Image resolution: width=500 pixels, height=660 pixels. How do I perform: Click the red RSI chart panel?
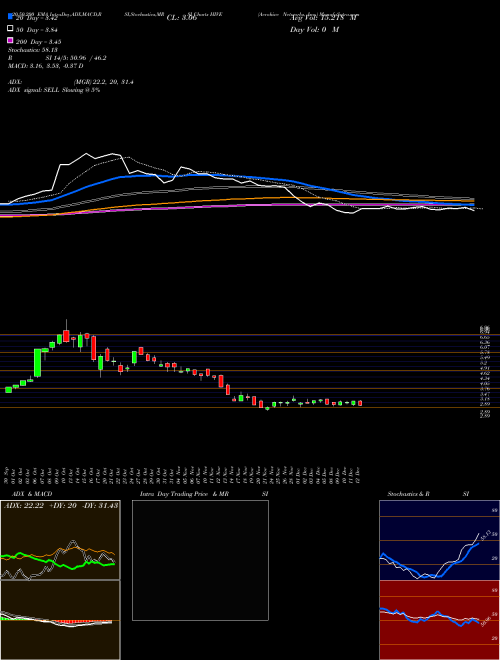pyautogui.click(x=439, y=620)
